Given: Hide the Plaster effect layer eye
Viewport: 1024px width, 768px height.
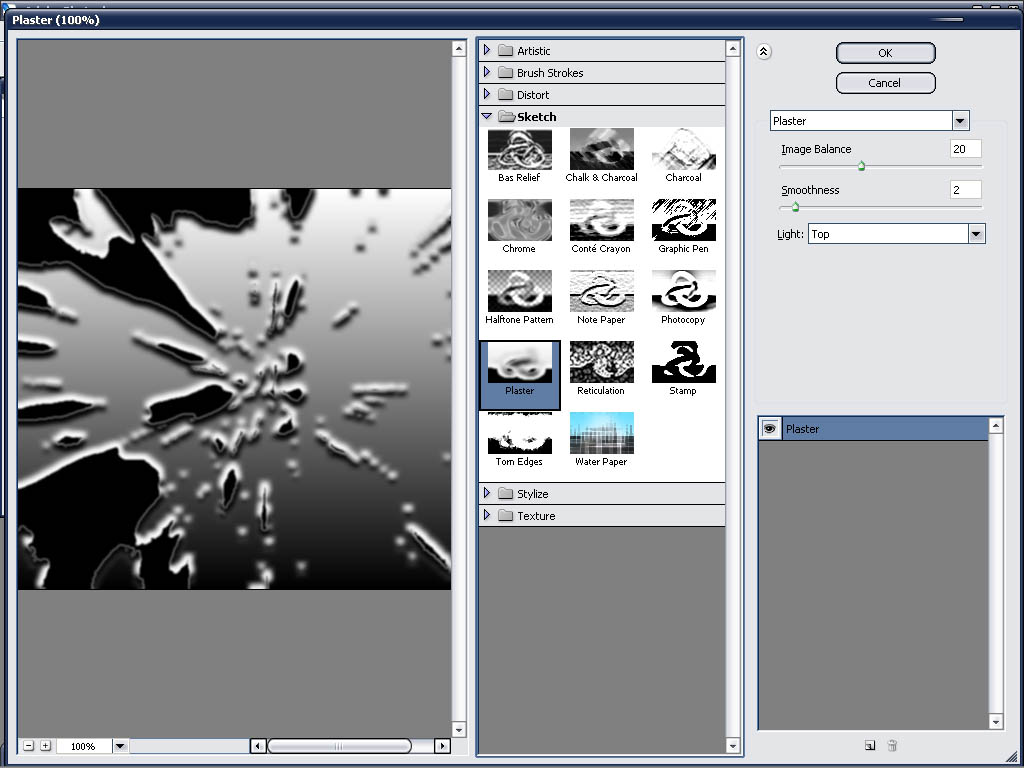Looking at the screenshot, I should click(x=770, y=428).
